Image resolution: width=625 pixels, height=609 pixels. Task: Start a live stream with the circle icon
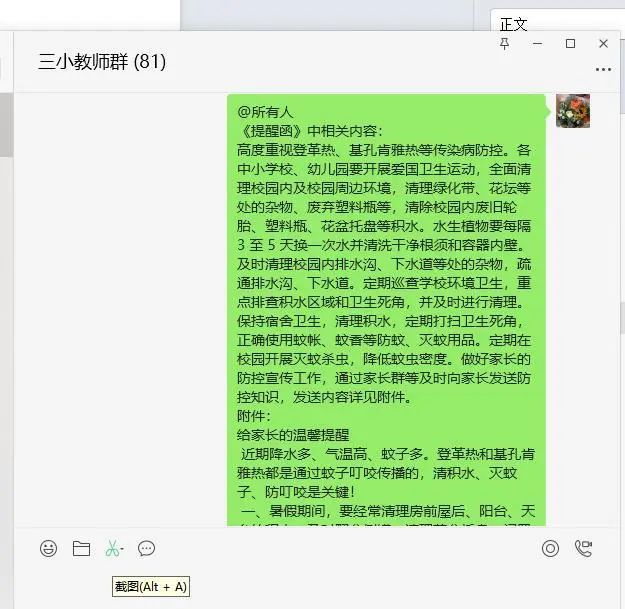(550, 548)
